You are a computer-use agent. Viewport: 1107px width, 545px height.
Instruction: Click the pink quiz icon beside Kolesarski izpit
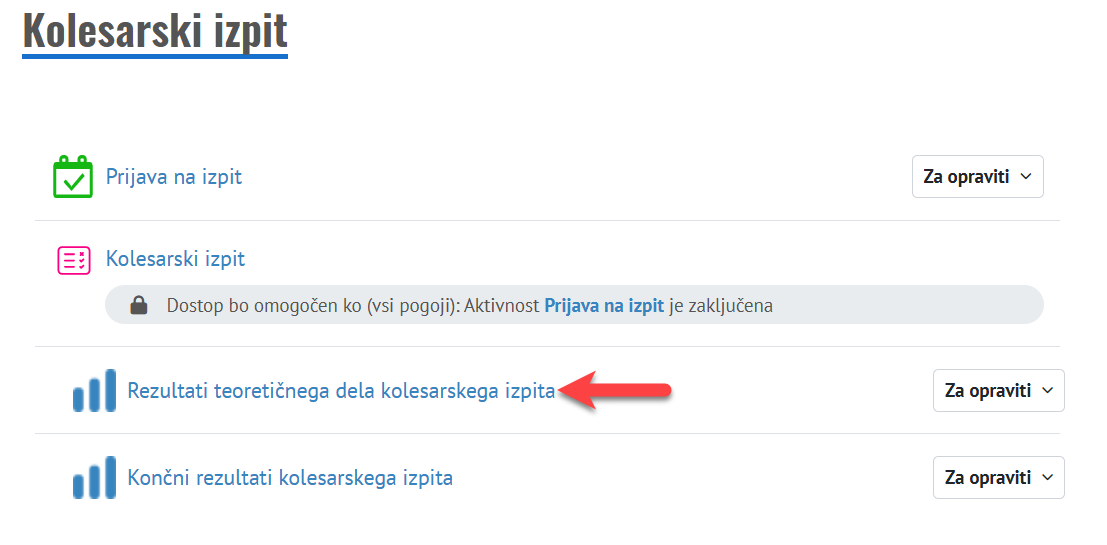(x=73, y=260)
